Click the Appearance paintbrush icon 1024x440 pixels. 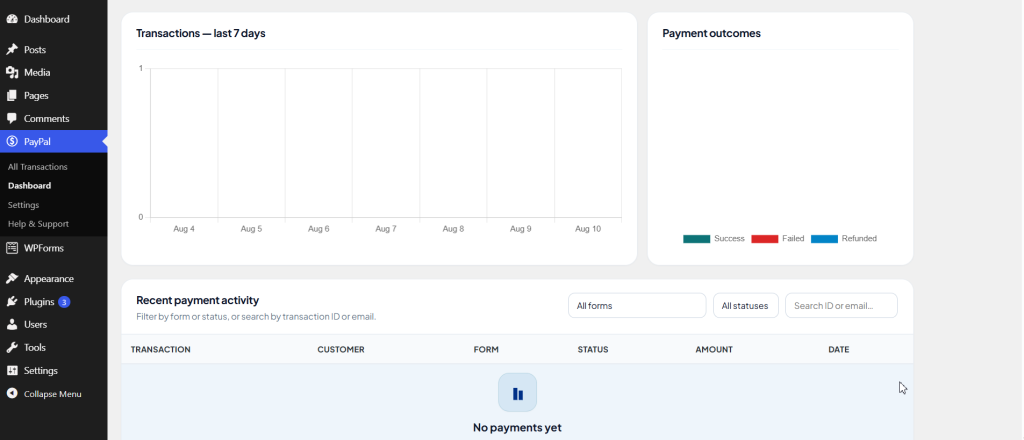pyautogui.click(x=12, y=279)
